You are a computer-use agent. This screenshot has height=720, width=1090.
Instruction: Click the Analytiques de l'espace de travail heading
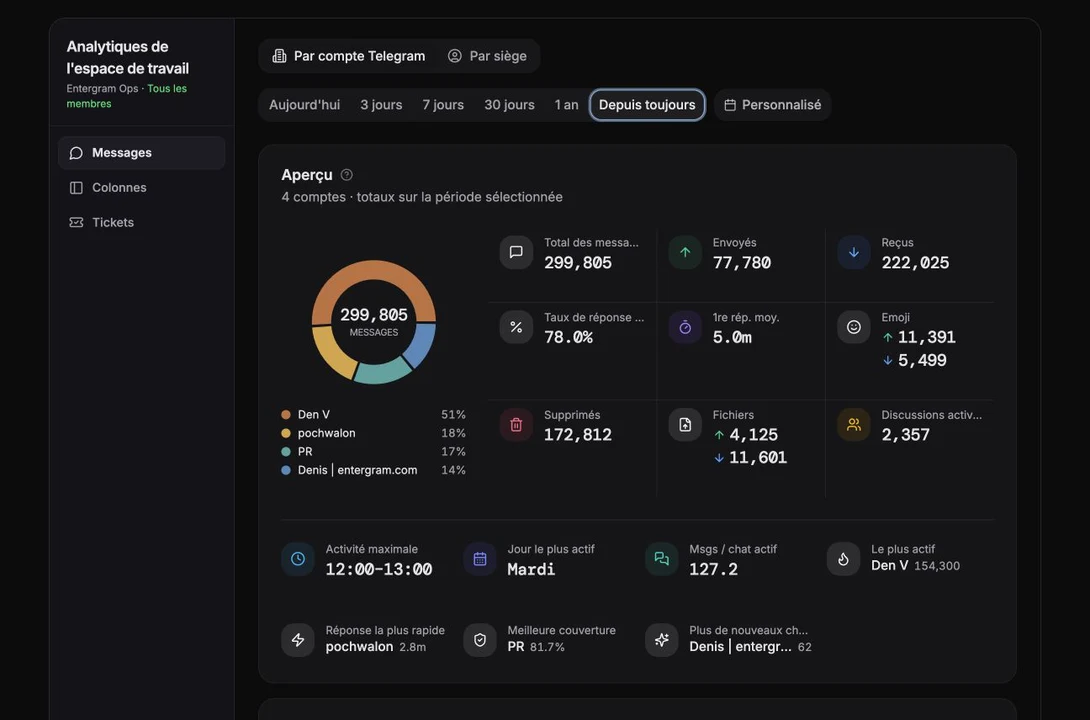pyautogui.click(x=128, y=58)
